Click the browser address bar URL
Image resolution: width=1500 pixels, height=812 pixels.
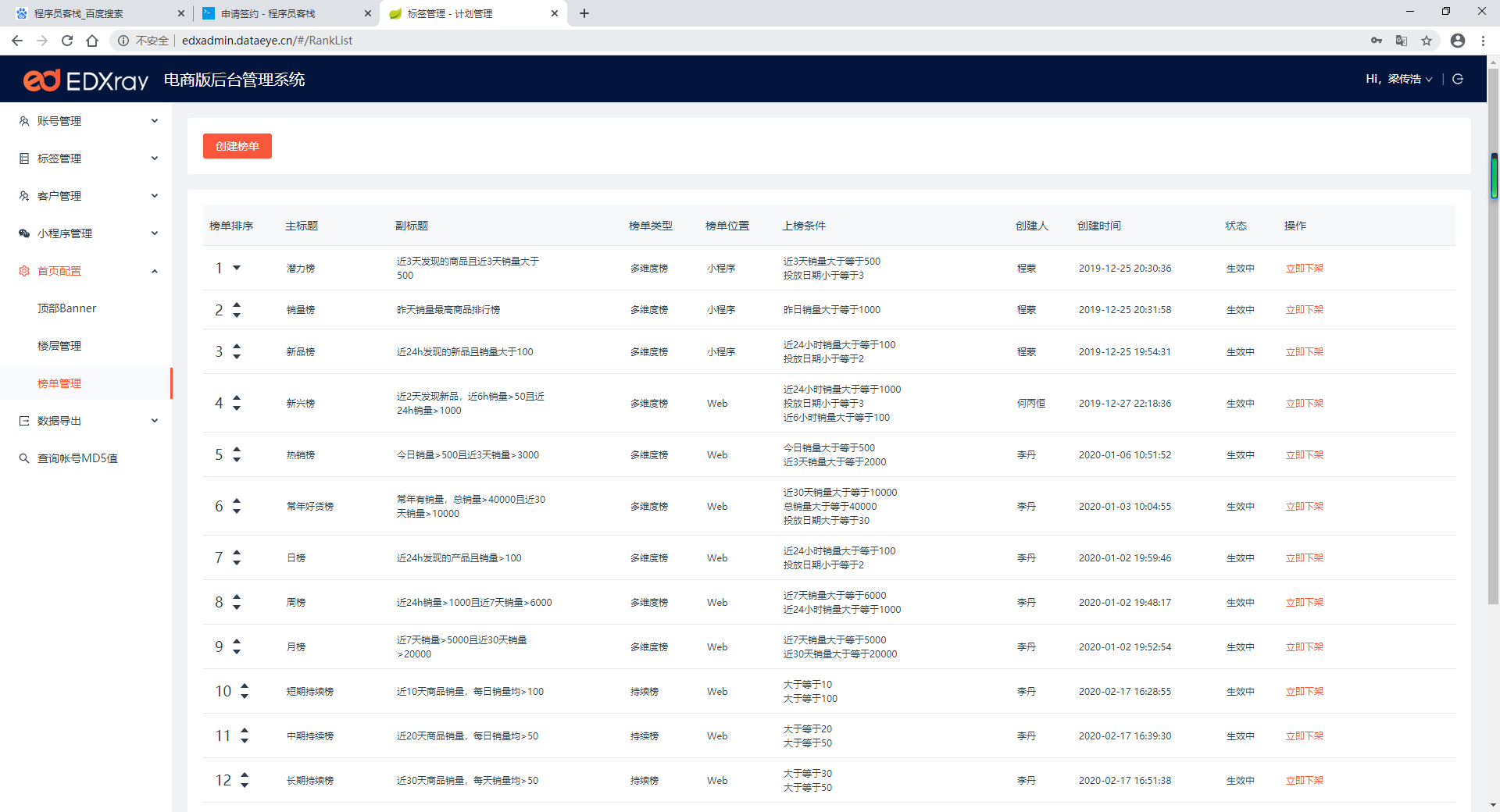click(267, 41)
